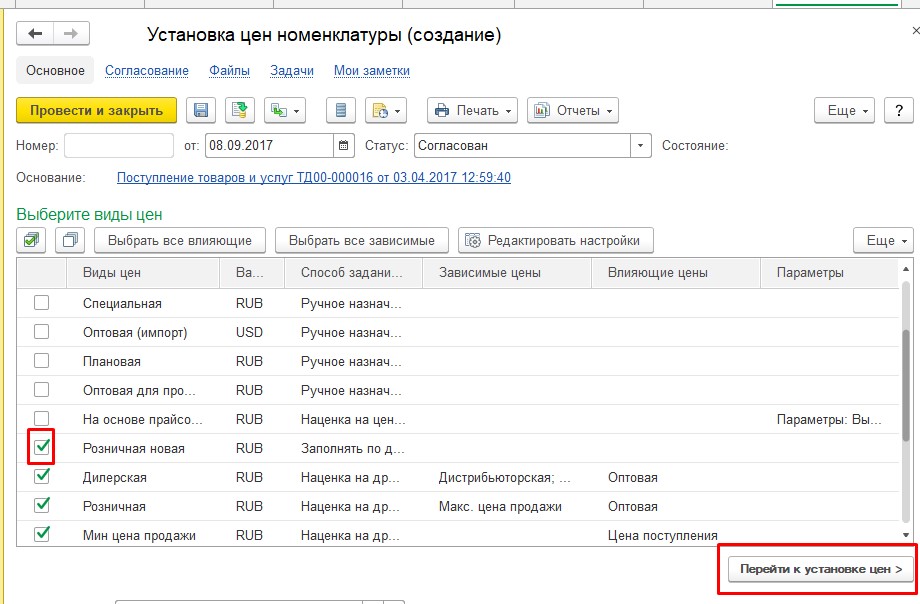This screenshot has height=604, width=920.
Task: Go back with the left arrow button
Action: [35, 33]
